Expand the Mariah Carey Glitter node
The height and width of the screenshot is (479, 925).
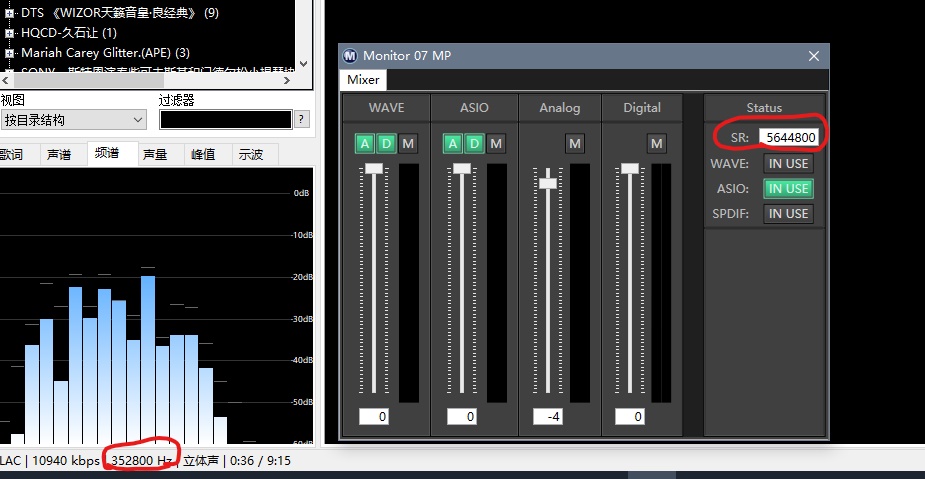point(9,52)
